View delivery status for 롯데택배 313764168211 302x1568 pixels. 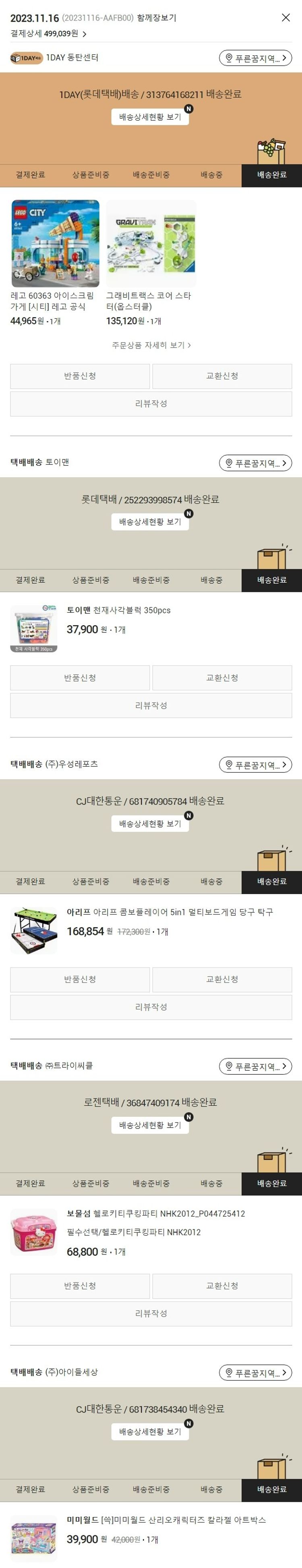tap(150, 117)
